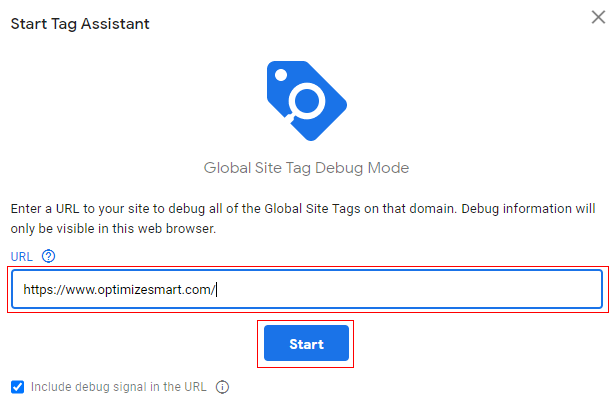Click the 'Global Site Tag Debug Mode' heading
614x406 pixels.
306,167
